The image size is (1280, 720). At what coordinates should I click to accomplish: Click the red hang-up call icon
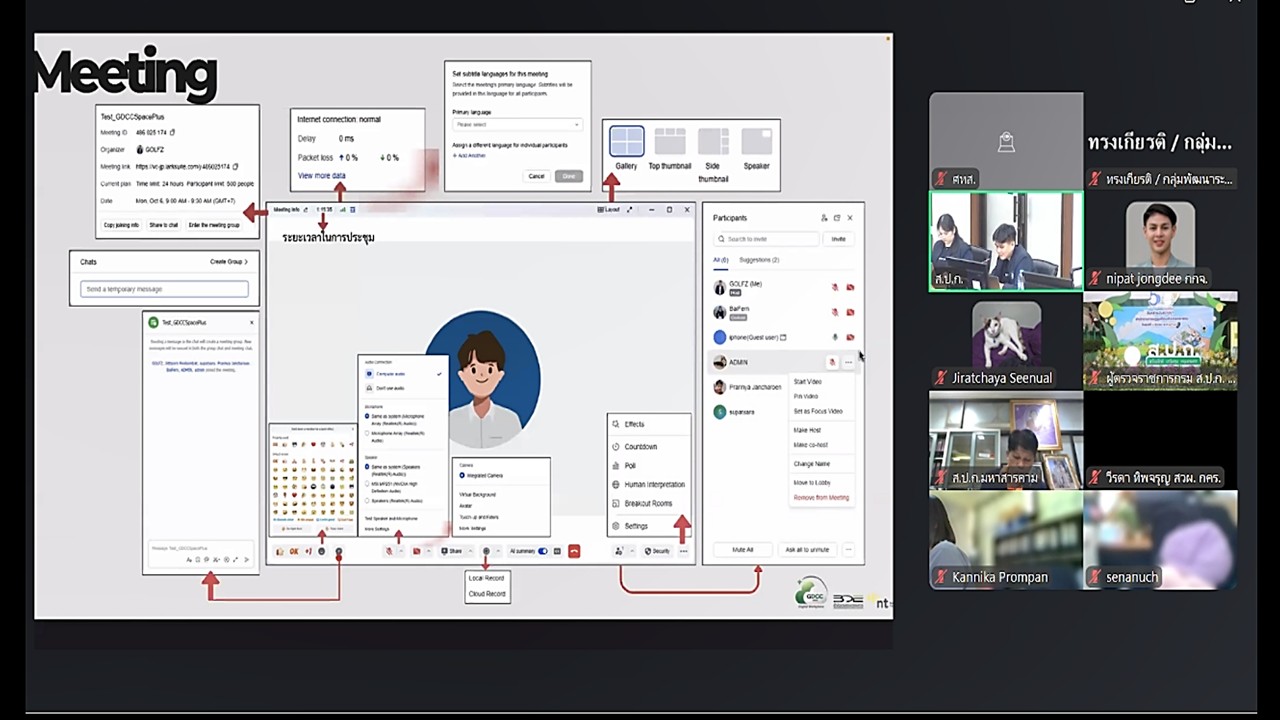(574, 551)
